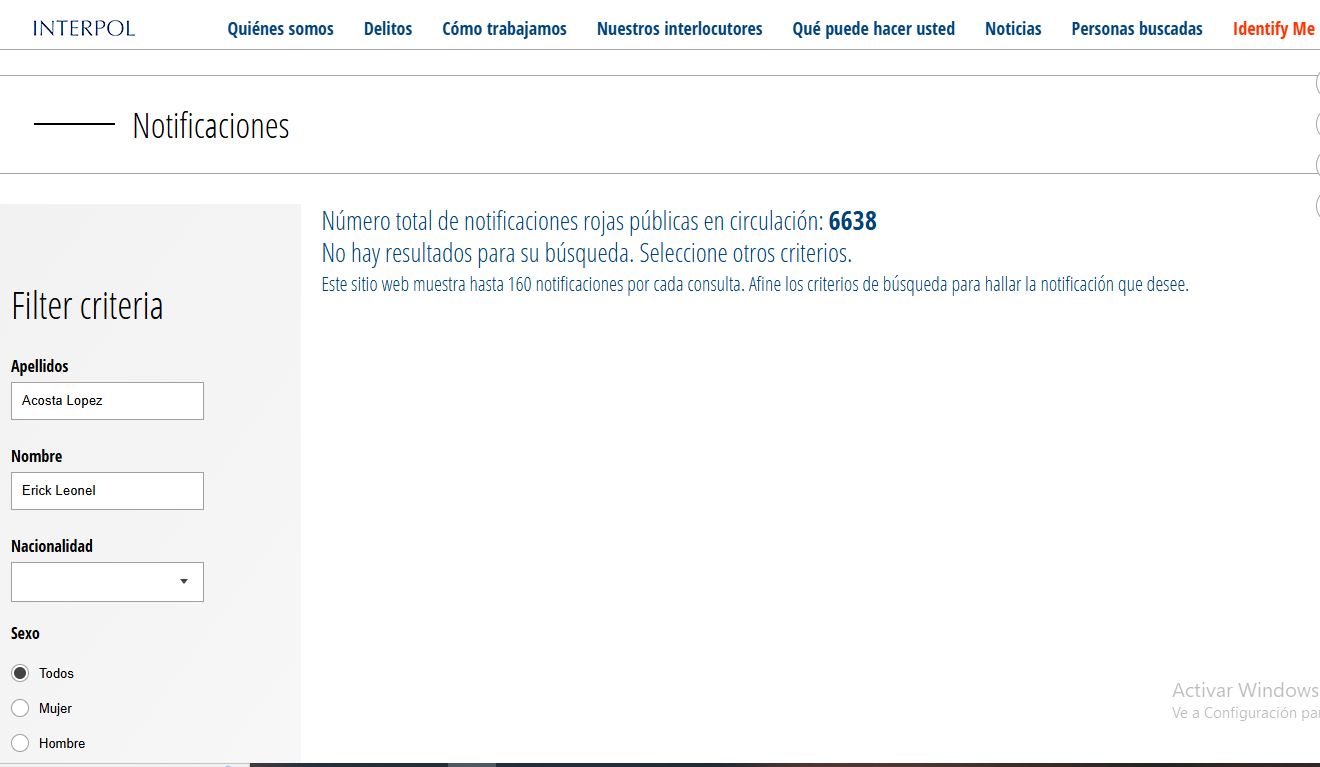Select the Todos sex radio button
The height and width of the screenshot is (767, 1320).
pos(20,673)
